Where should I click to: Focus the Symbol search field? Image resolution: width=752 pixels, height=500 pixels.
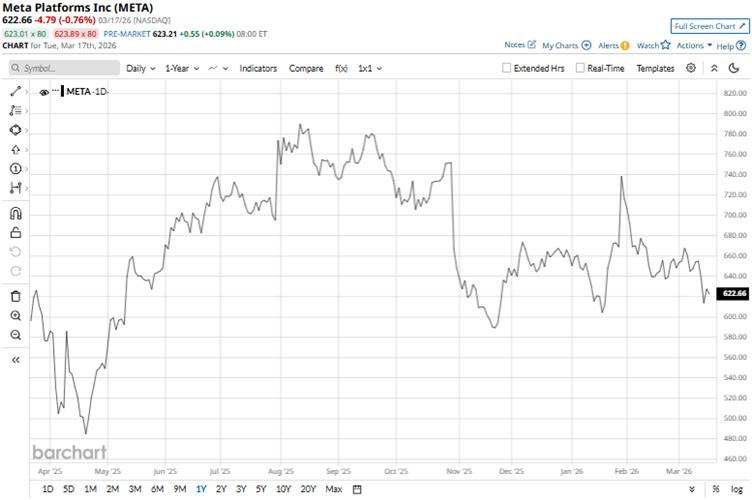point(64,68)
